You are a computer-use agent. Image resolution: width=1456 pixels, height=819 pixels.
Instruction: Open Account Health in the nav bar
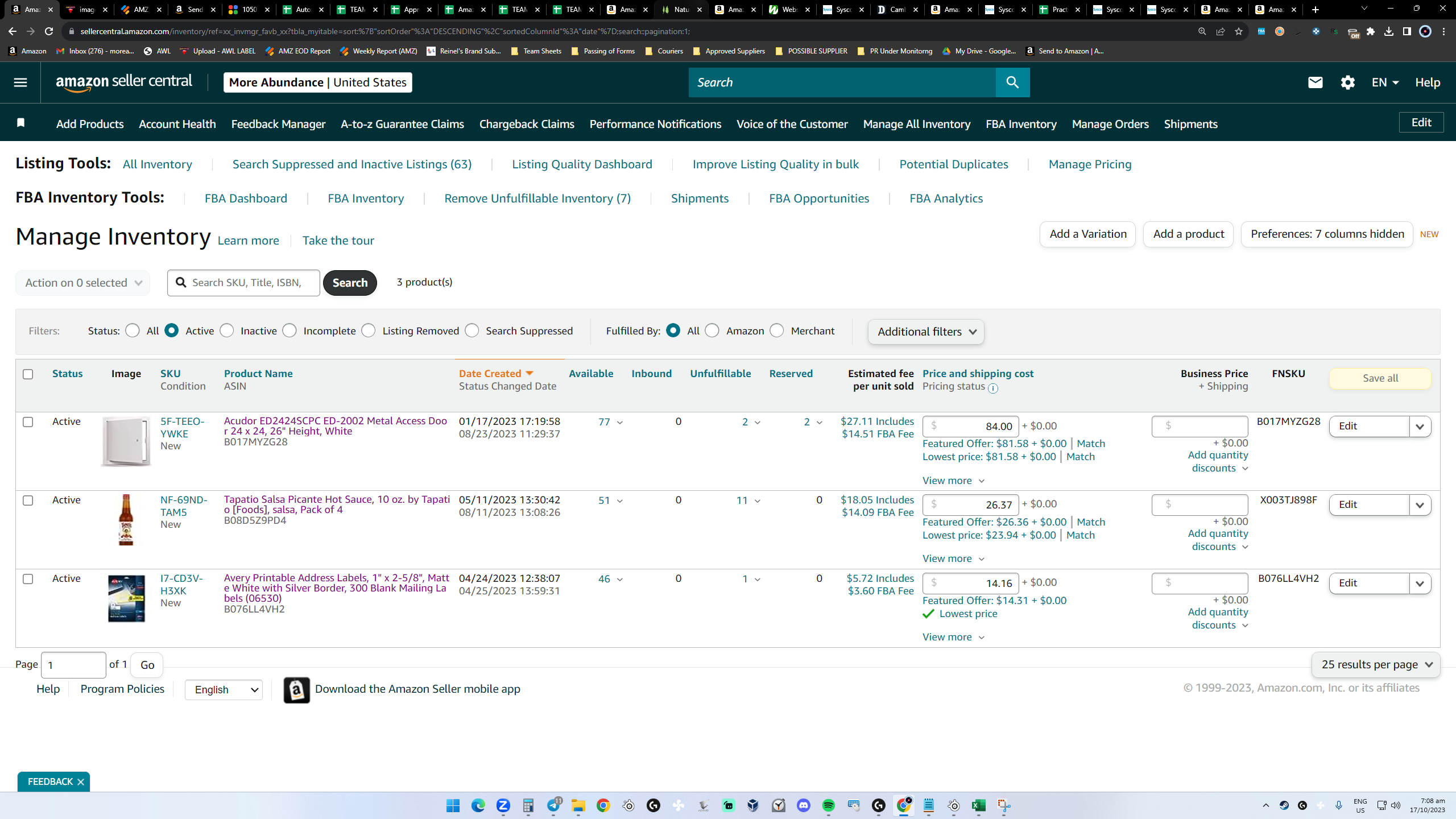coord(177,124)
